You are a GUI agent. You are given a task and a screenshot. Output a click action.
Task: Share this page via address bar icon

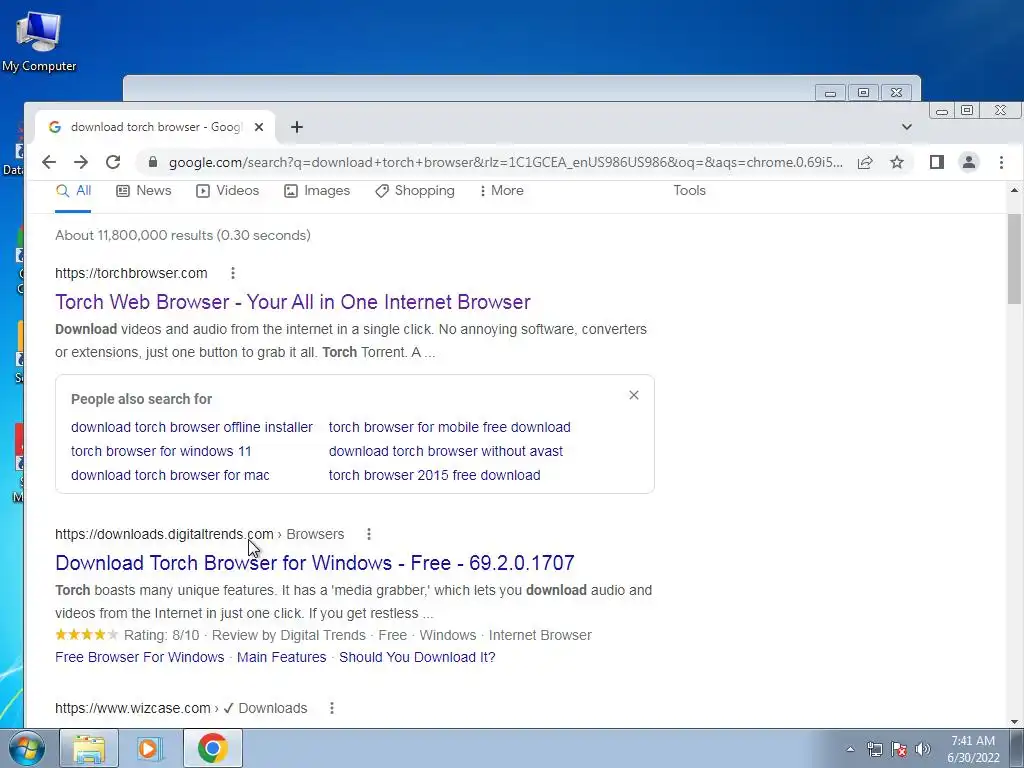pyautogui.click(x=865, y=162)
